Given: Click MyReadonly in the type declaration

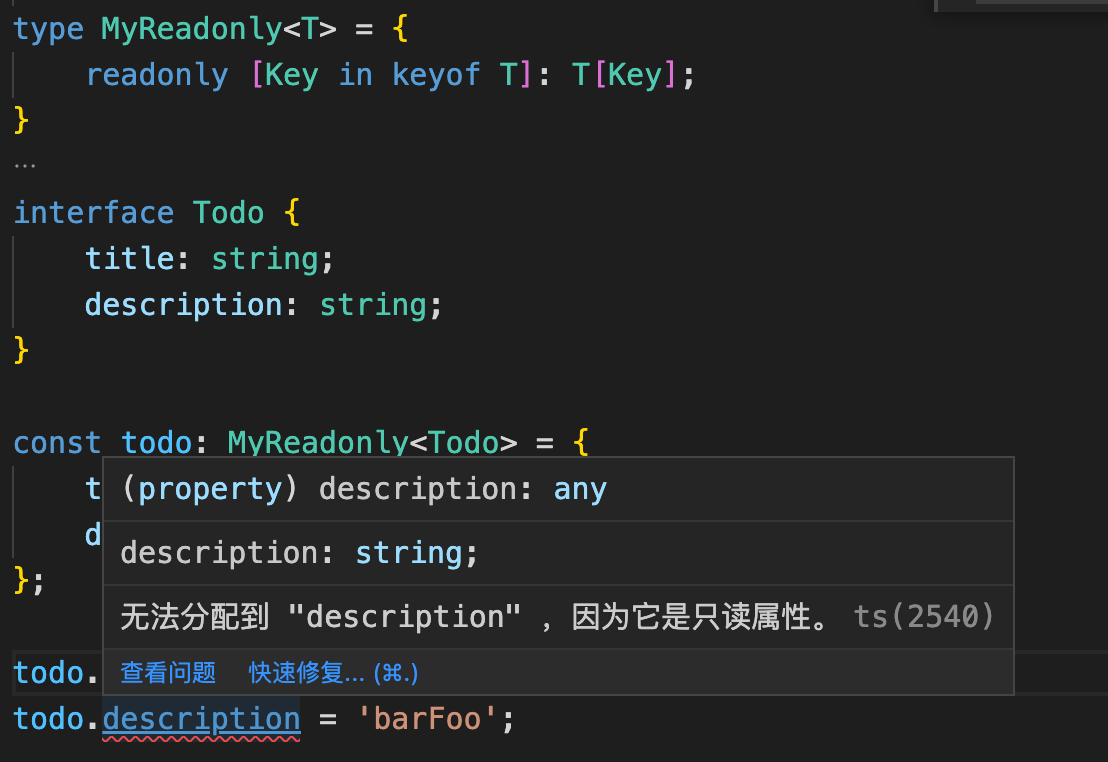Looking at the screenshot, I should 191,30.
